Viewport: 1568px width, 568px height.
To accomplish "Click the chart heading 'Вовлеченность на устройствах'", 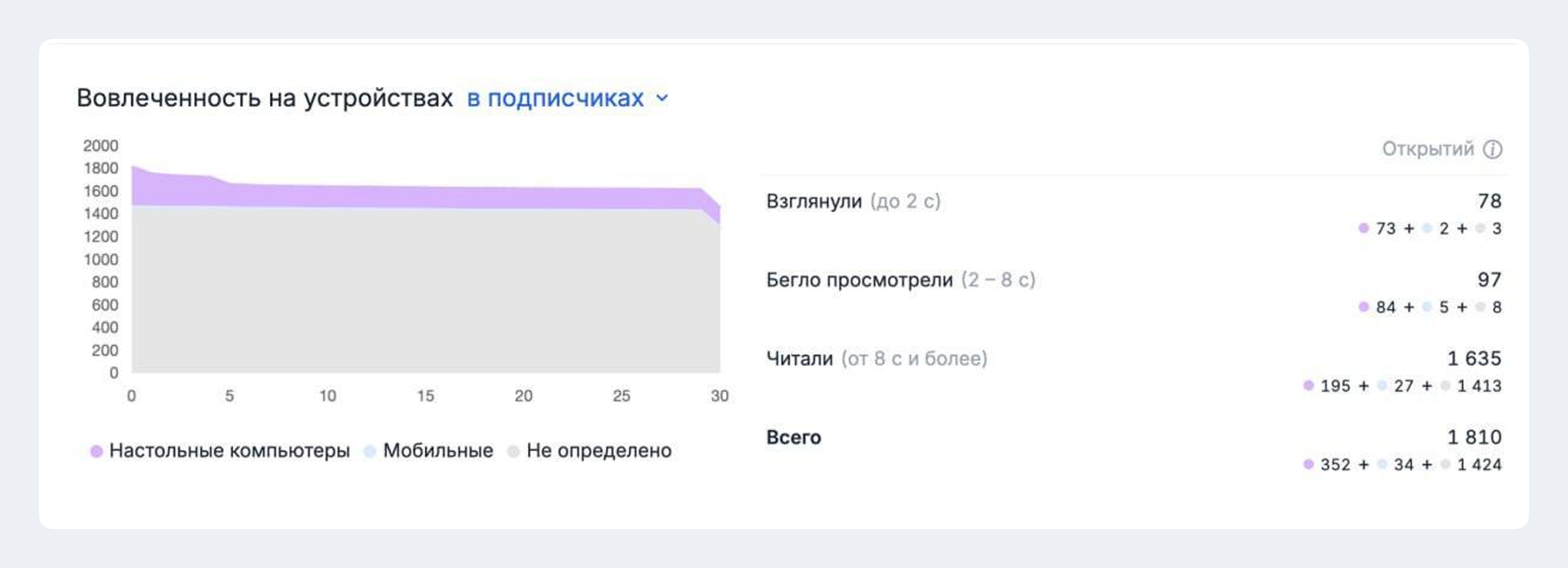I will tap(265, 98).
